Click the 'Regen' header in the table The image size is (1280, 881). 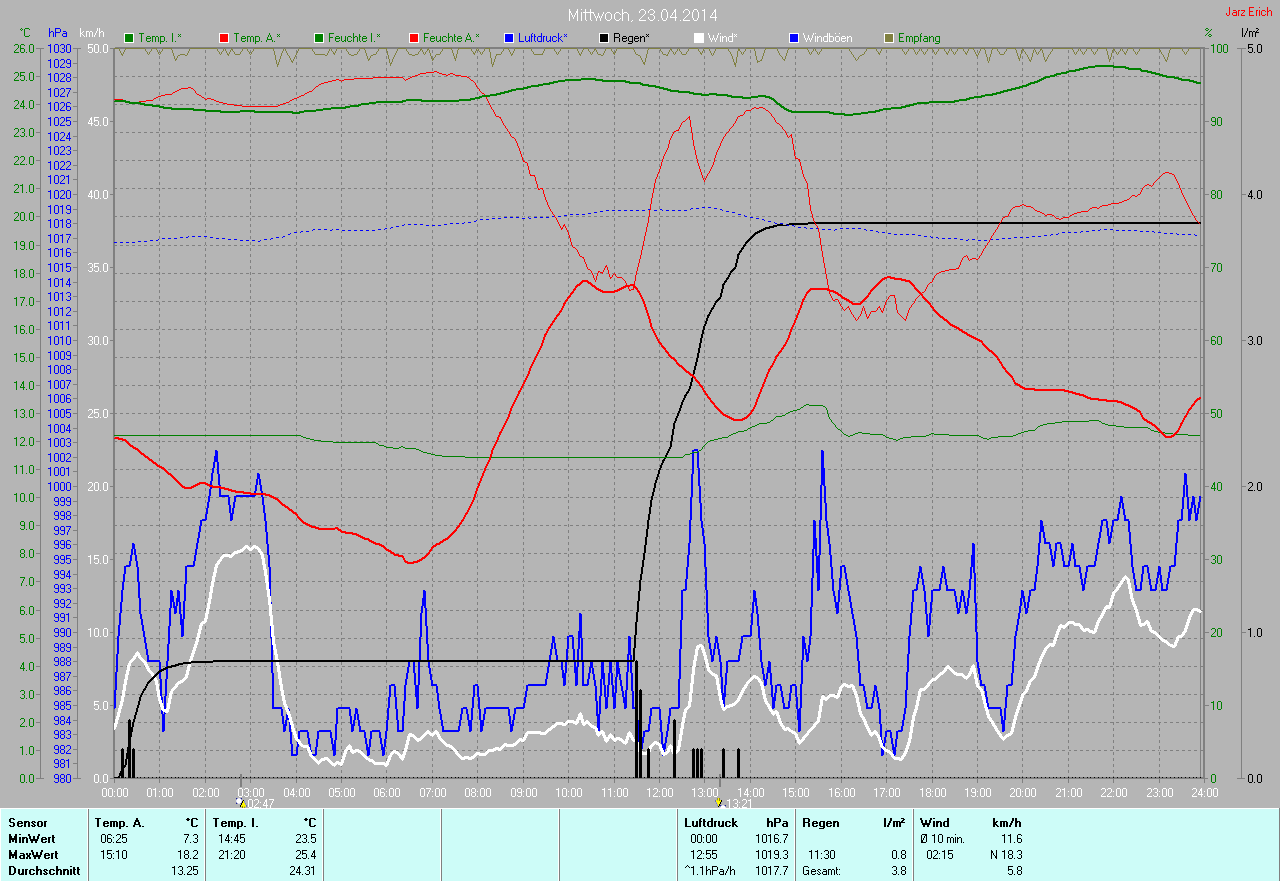[x=820, y=823]
